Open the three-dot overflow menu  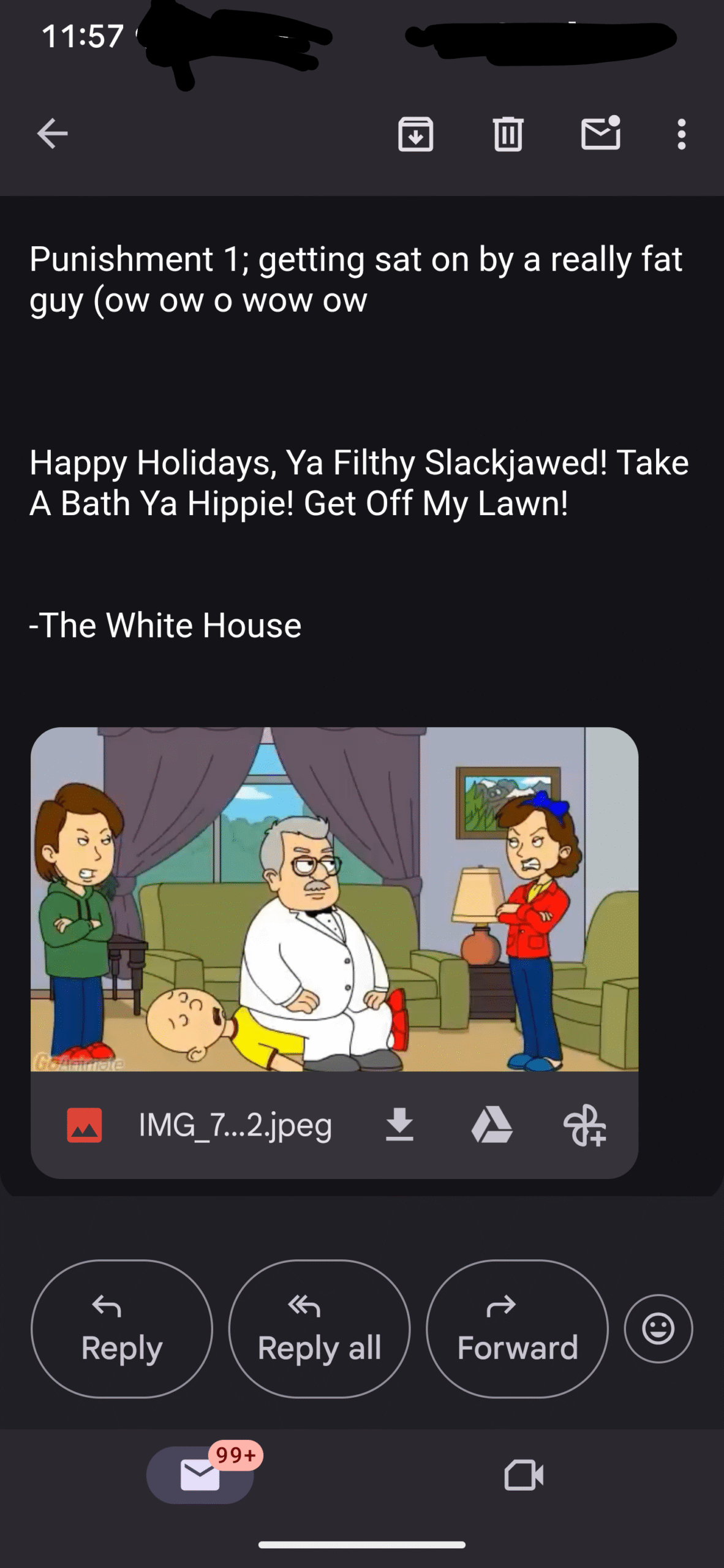point(681,134)
